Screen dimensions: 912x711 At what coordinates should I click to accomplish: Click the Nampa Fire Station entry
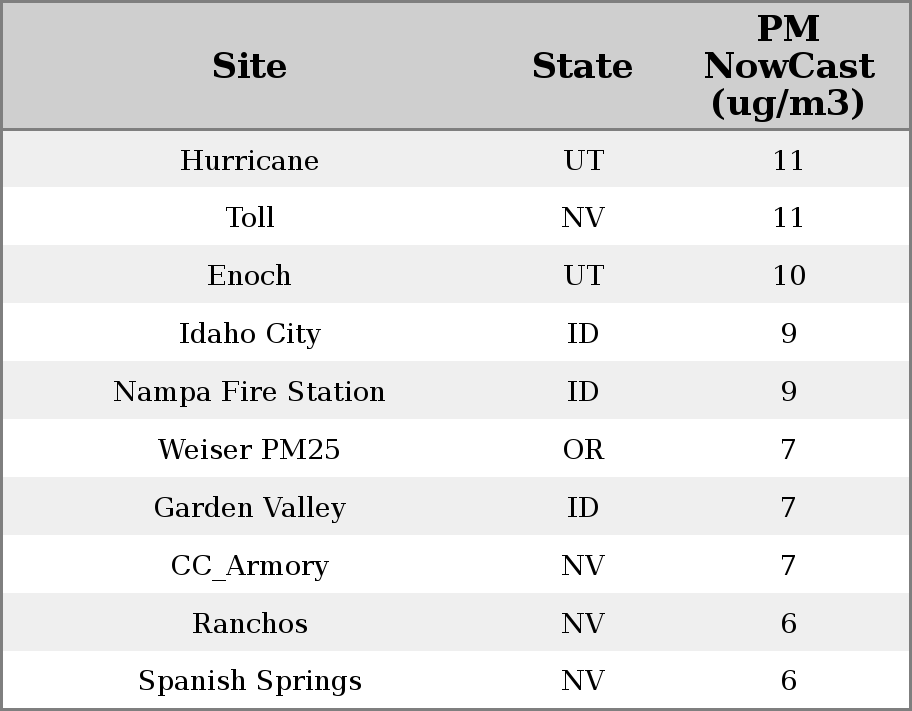tap(249, 391)
